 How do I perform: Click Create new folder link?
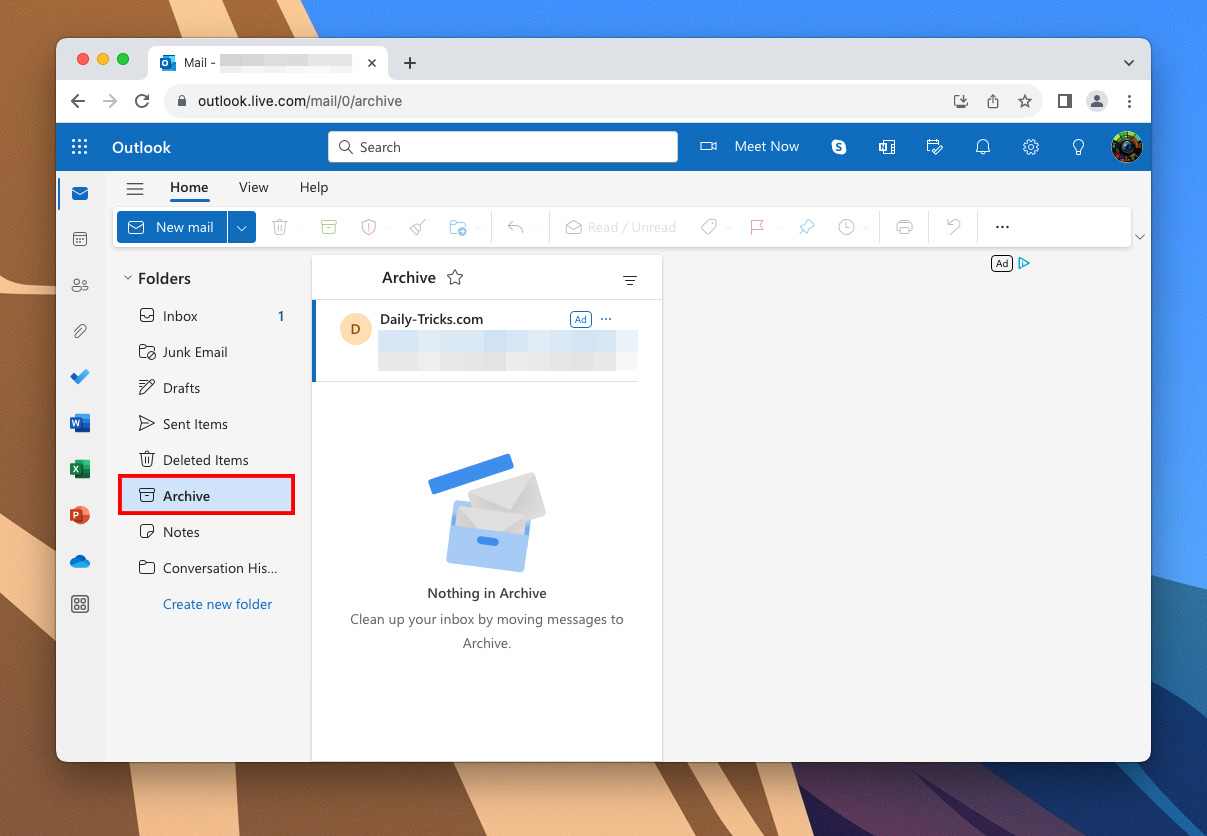(x=217, y=604)
